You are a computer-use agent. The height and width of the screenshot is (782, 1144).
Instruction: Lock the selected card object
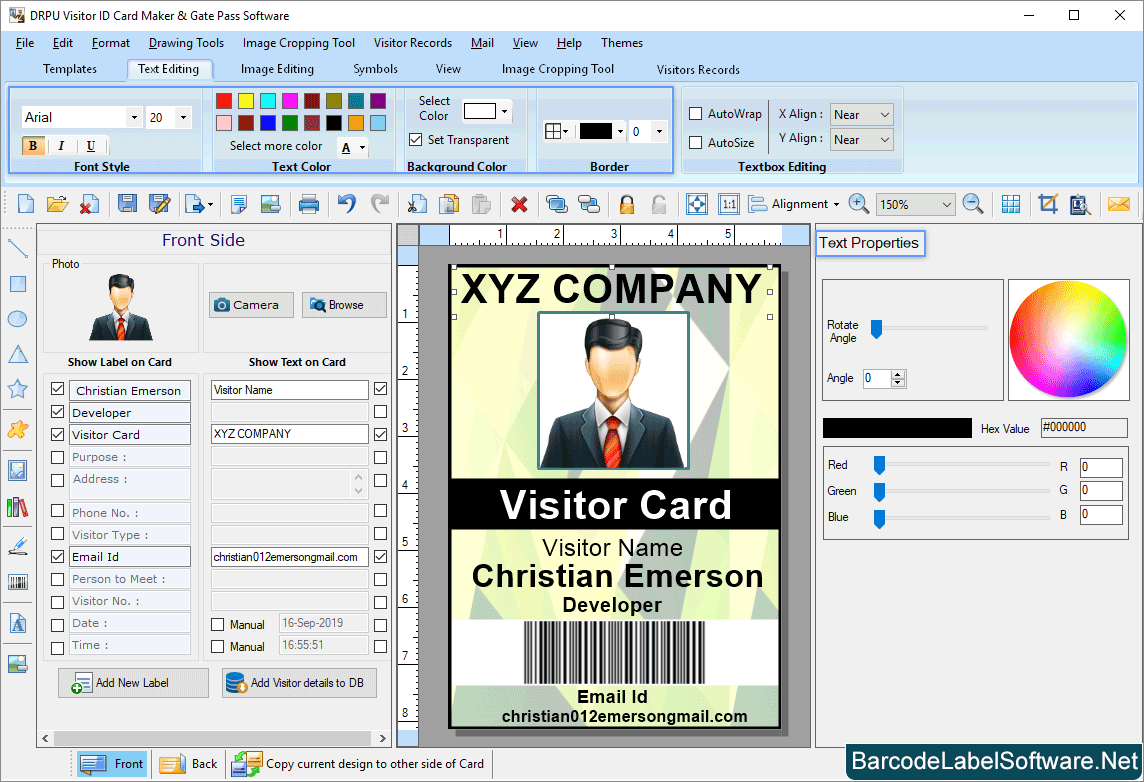click(x=628, y=204)
